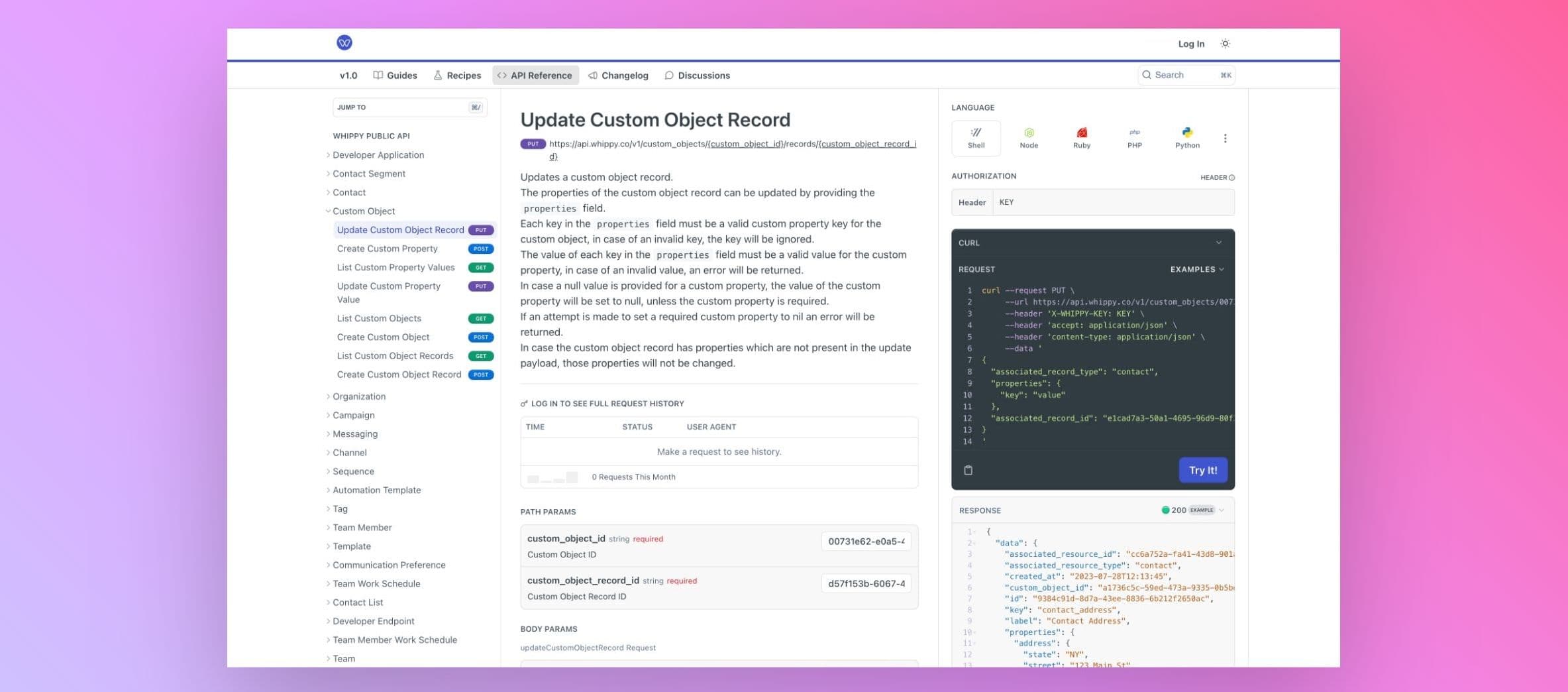Click the info icon beside HEADER label
1568x692 pixels.
1231,177
